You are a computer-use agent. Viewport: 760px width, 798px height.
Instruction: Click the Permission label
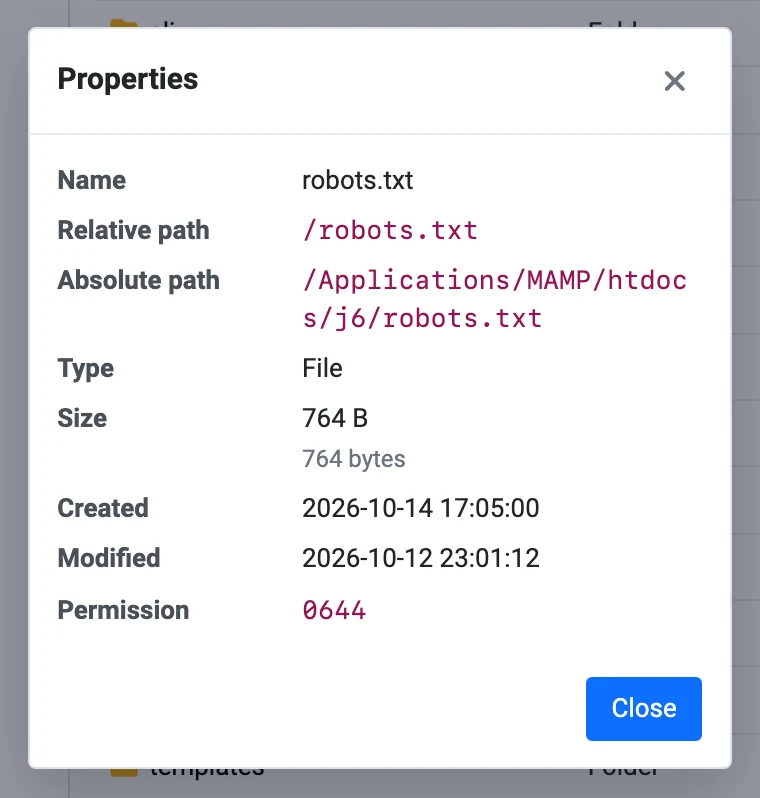pos(123,610)
